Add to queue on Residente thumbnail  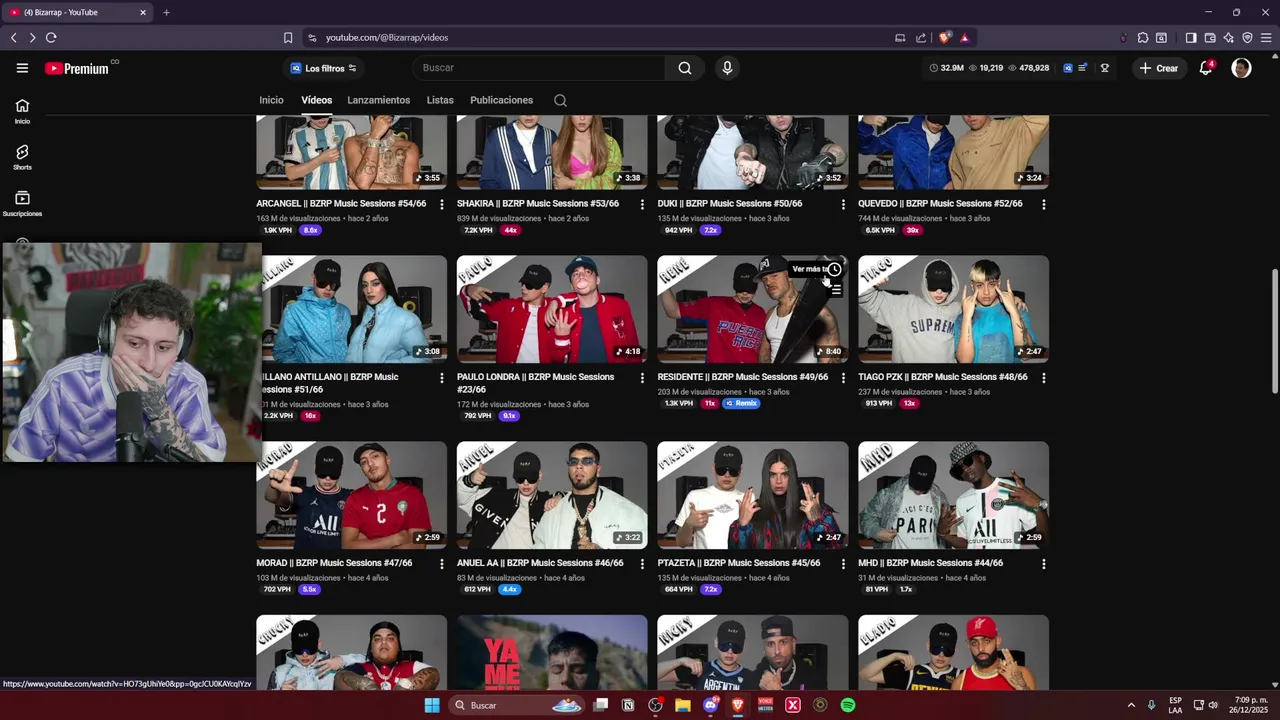[x=835, y=290]
